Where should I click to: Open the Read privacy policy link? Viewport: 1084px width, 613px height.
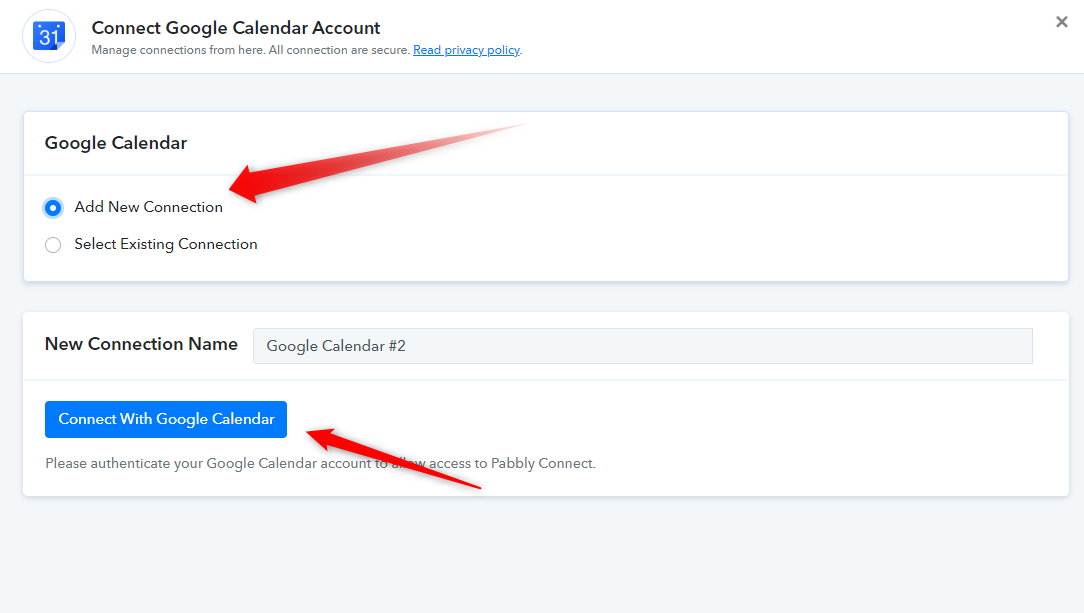pos(466,50)
